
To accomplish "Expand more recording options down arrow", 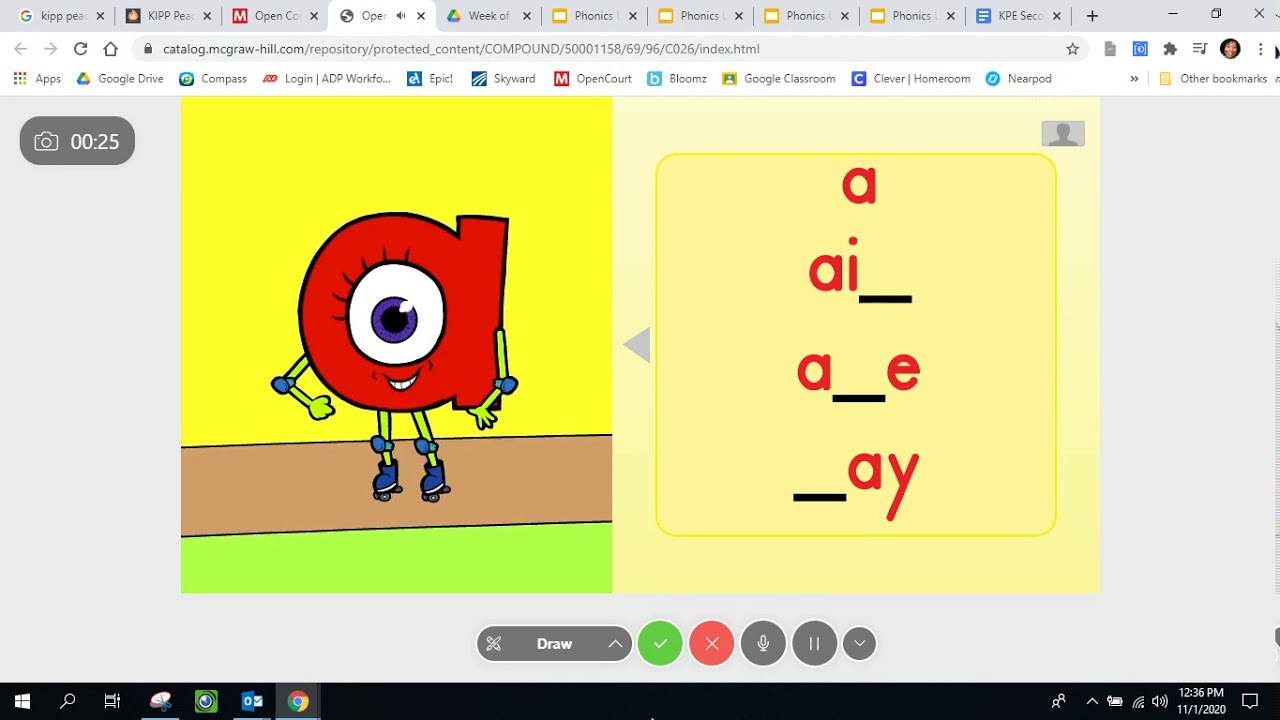I will 860,644.
